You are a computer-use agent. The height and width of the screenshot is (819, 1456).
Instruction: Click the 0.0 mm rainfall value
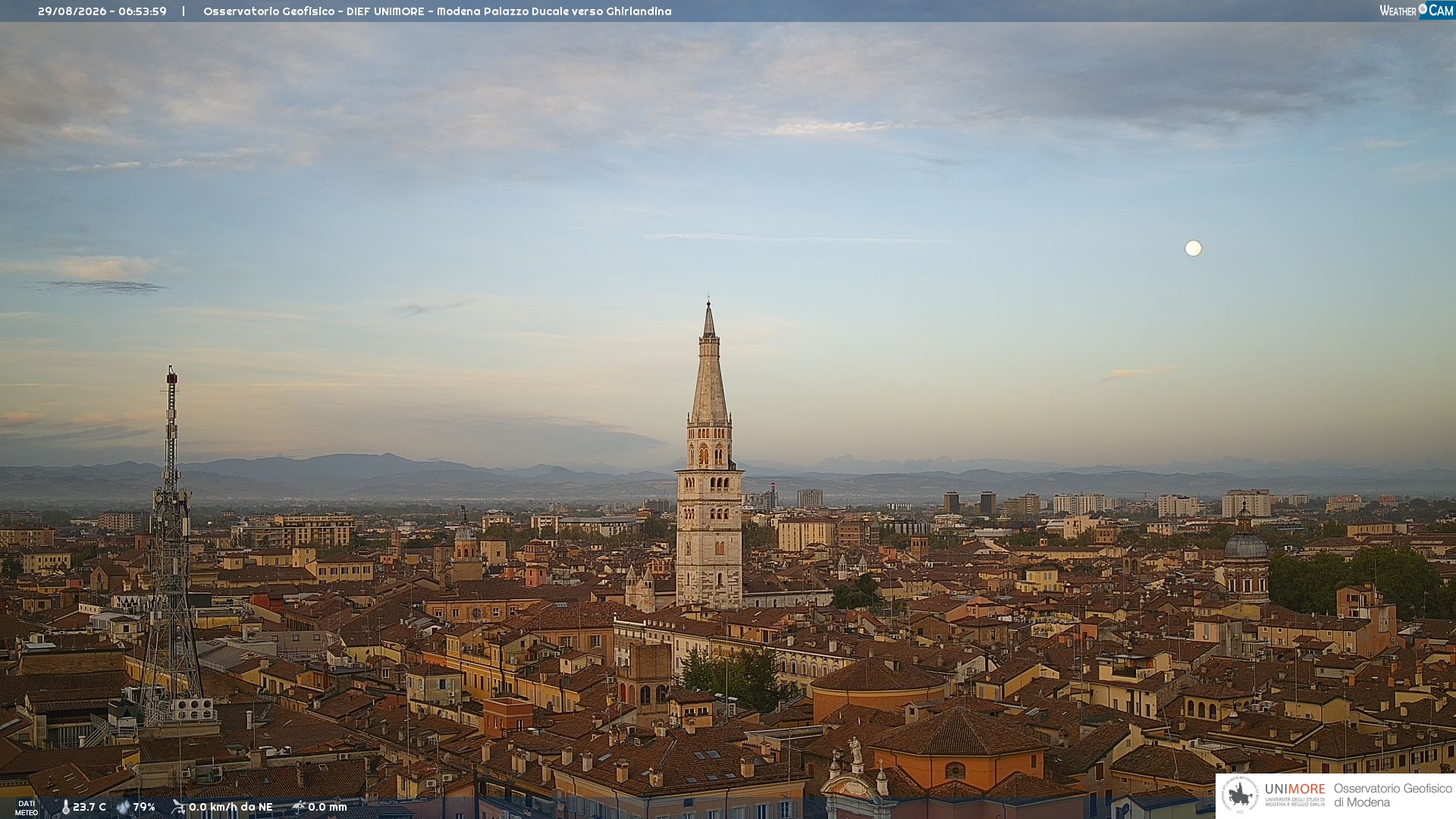point(327,808)
